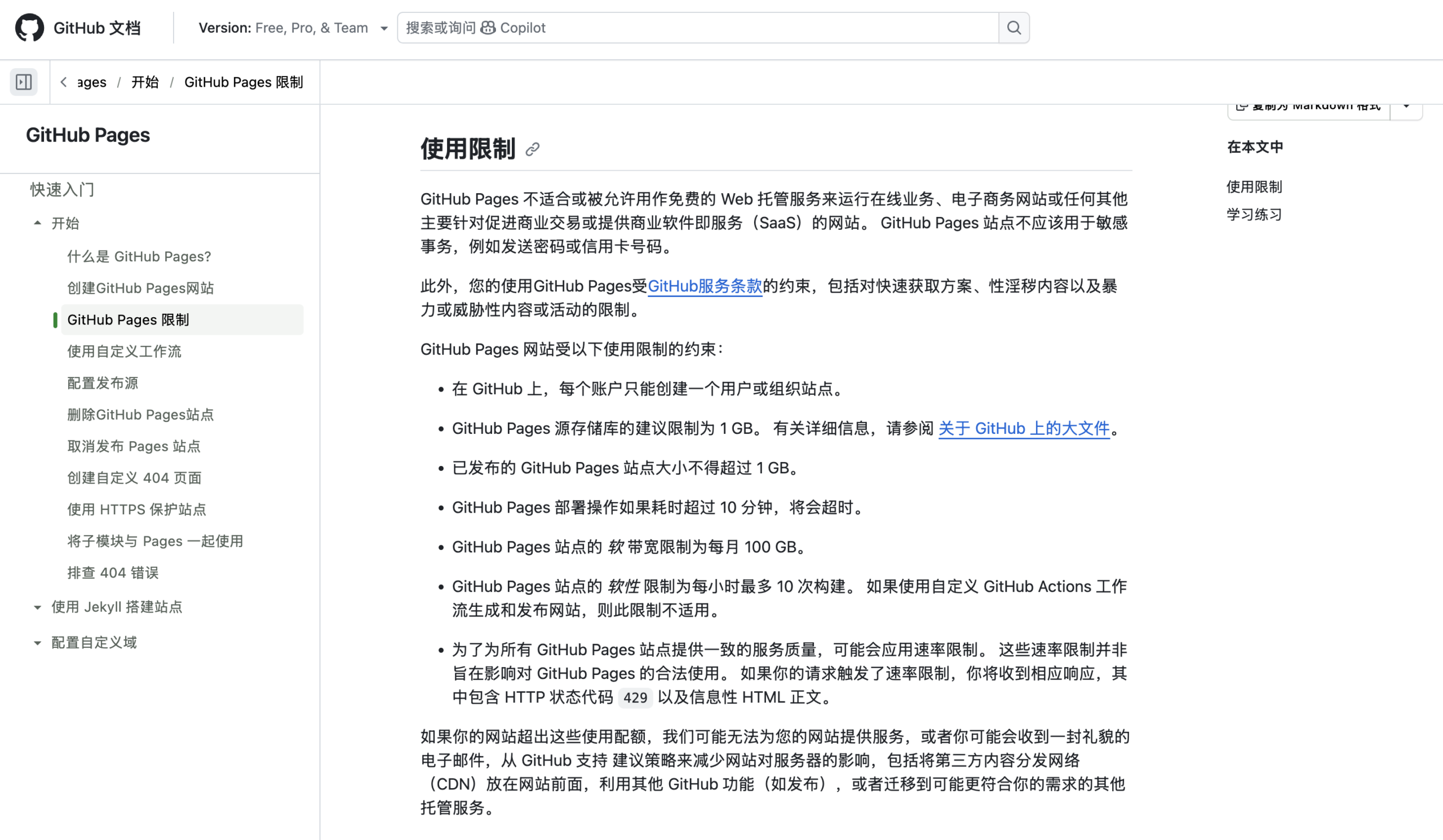Screen dimensions: 1443x840
Task: Click the breadcrumb back chevron
Action: pos(64,82)
